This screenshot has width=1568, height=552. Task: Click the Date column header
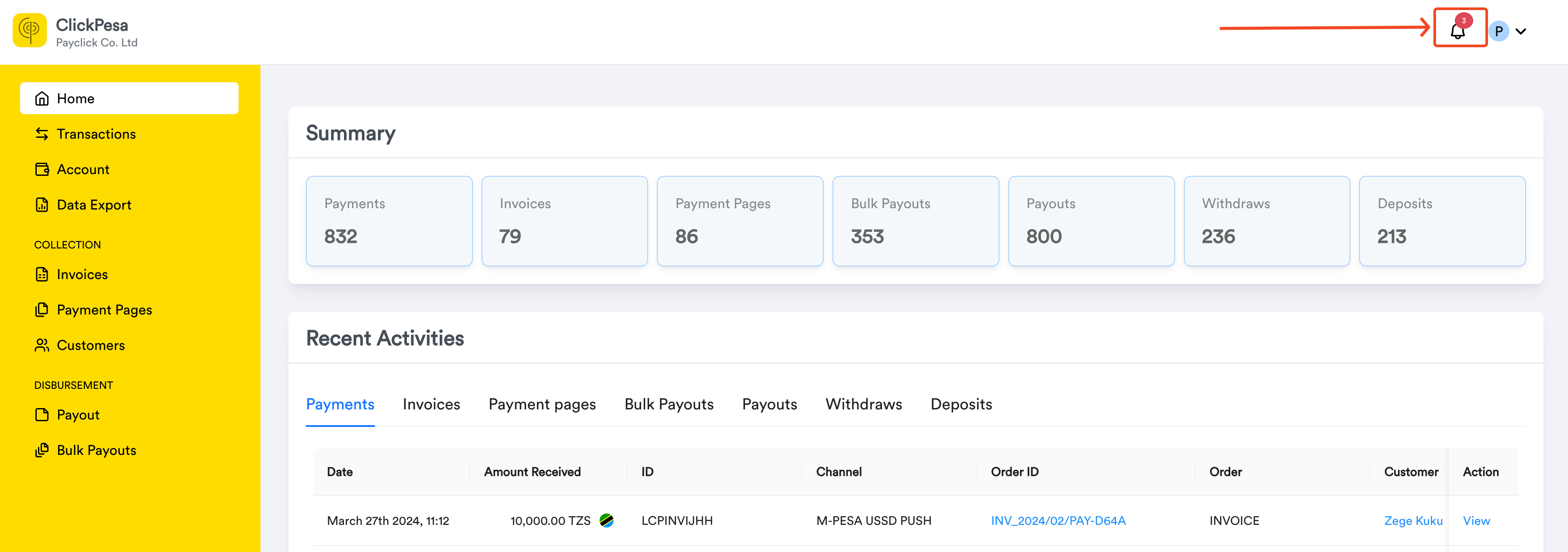pos(340,472)
